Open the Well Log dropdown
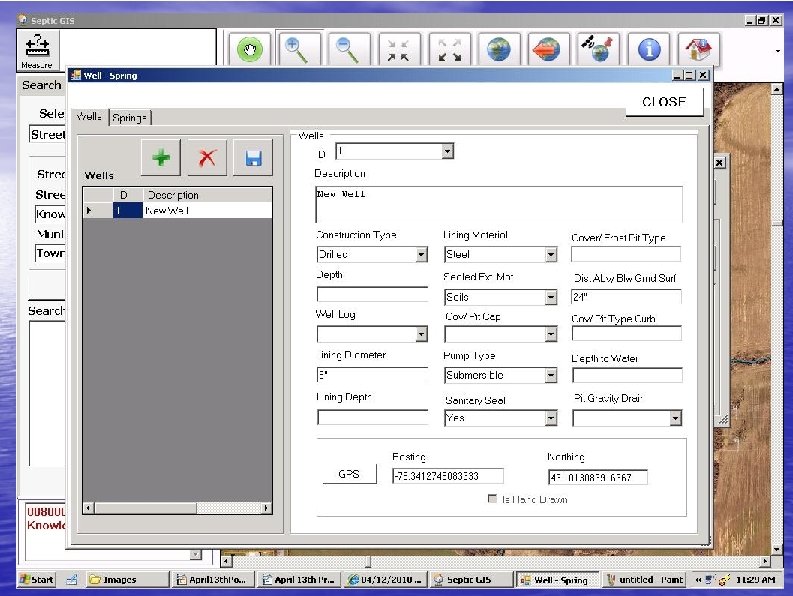The image size is (793, 596). coord(421,334)
